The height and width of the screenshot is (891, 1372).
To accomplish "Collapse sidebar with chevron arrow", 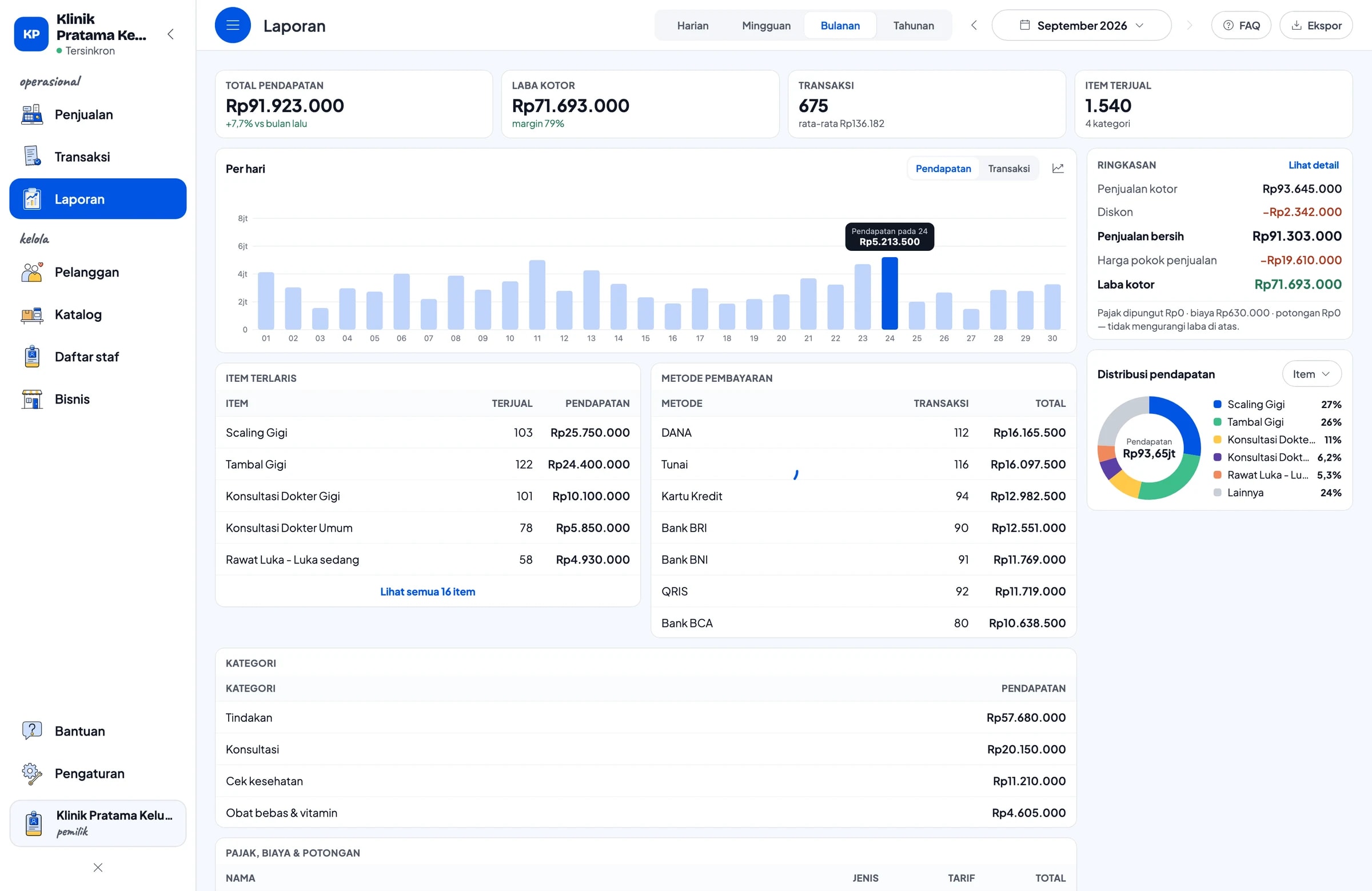I will click(x=170, y=34).
